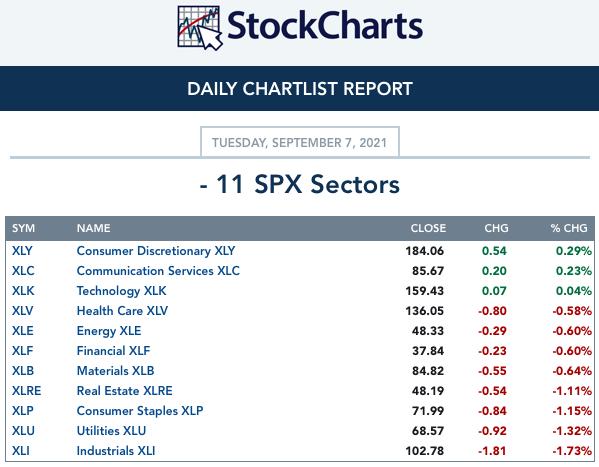The height and width of the screenshot is (467, 599).
Task: Click the SYM column header
Action: (23, 228)
